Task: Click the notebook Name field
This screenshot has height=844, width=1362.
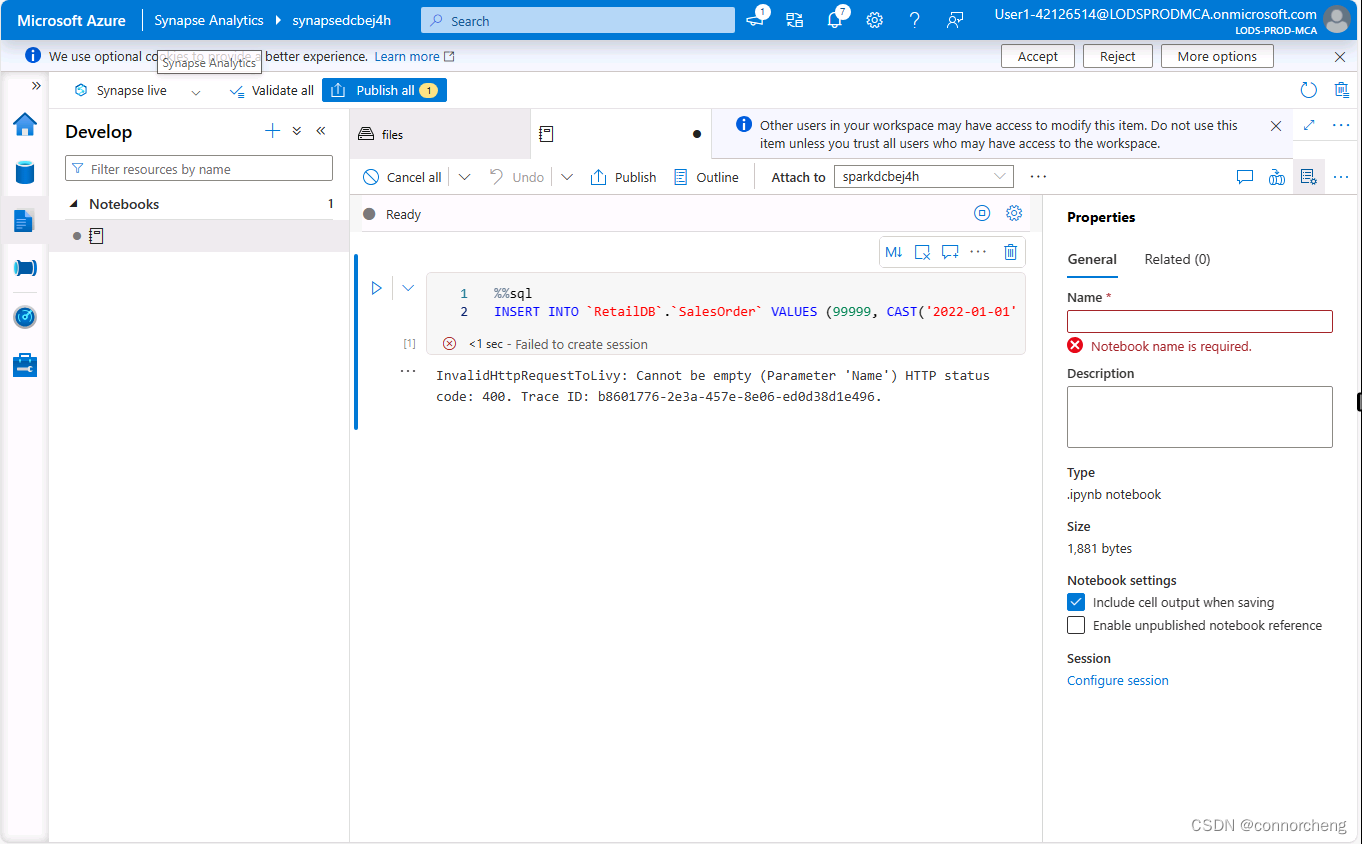Action: click(1200, 321)
